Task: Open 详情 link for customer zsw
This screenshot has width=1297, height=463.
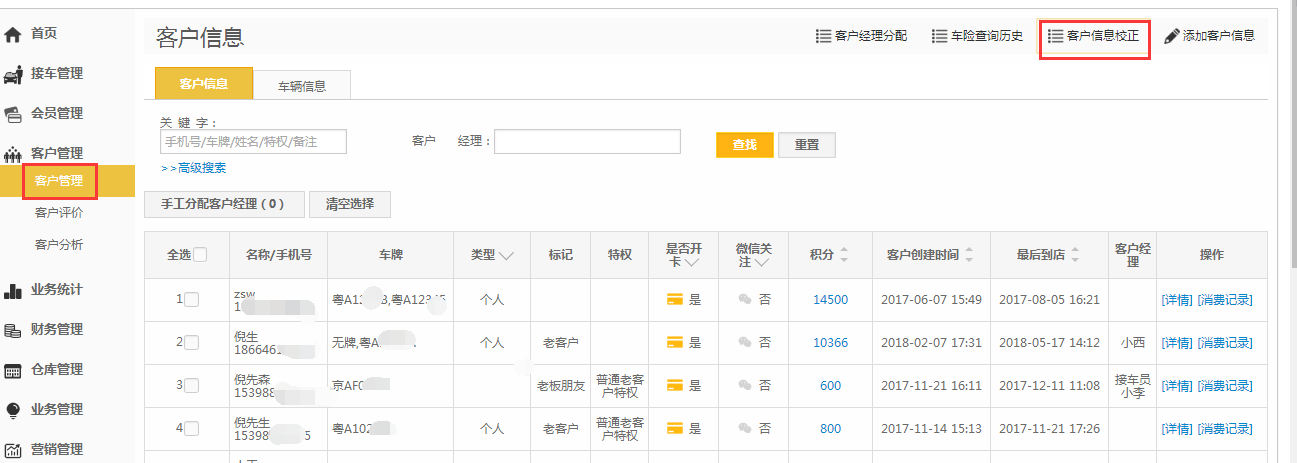Action: tap(1177, 300)
